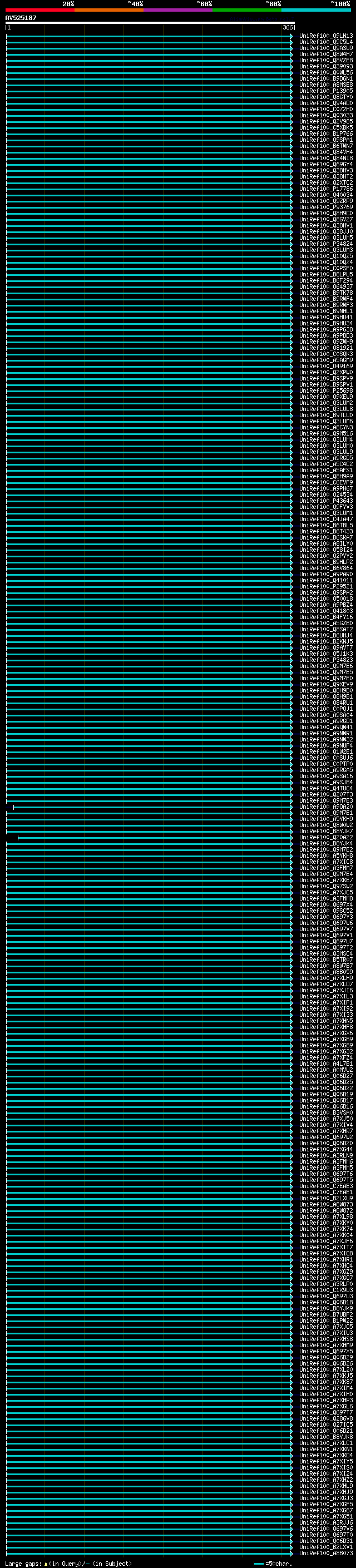Select the UniRef100_Q69GY4 label
This screenshot has height=1568, width=356.
[325, 164]
